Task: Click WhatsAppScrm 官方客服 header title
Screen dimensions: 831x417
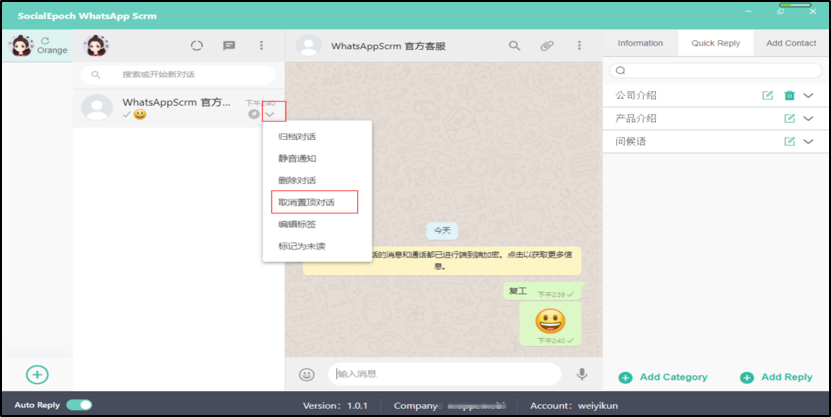Action: point(388,46)
